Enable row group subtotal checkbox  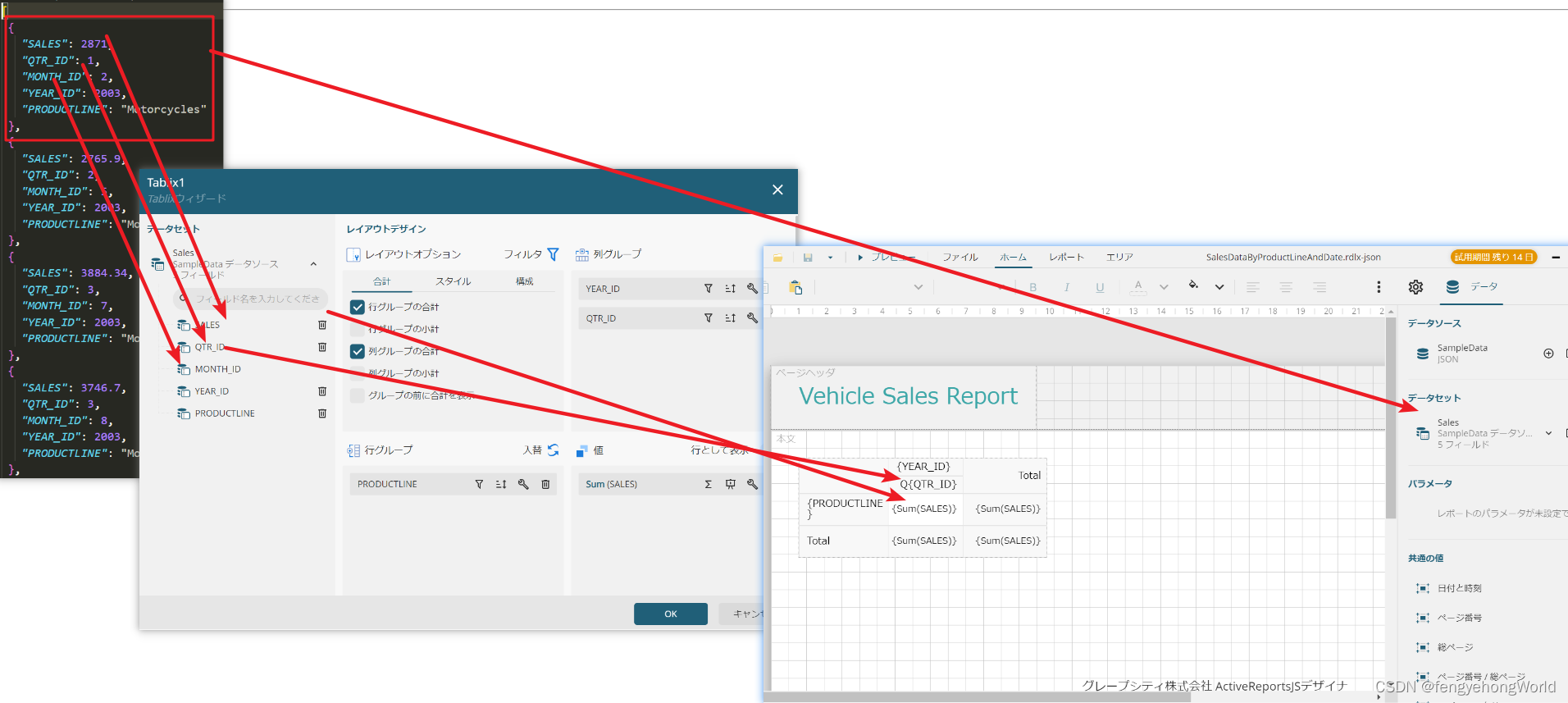(x=358, y=329)
